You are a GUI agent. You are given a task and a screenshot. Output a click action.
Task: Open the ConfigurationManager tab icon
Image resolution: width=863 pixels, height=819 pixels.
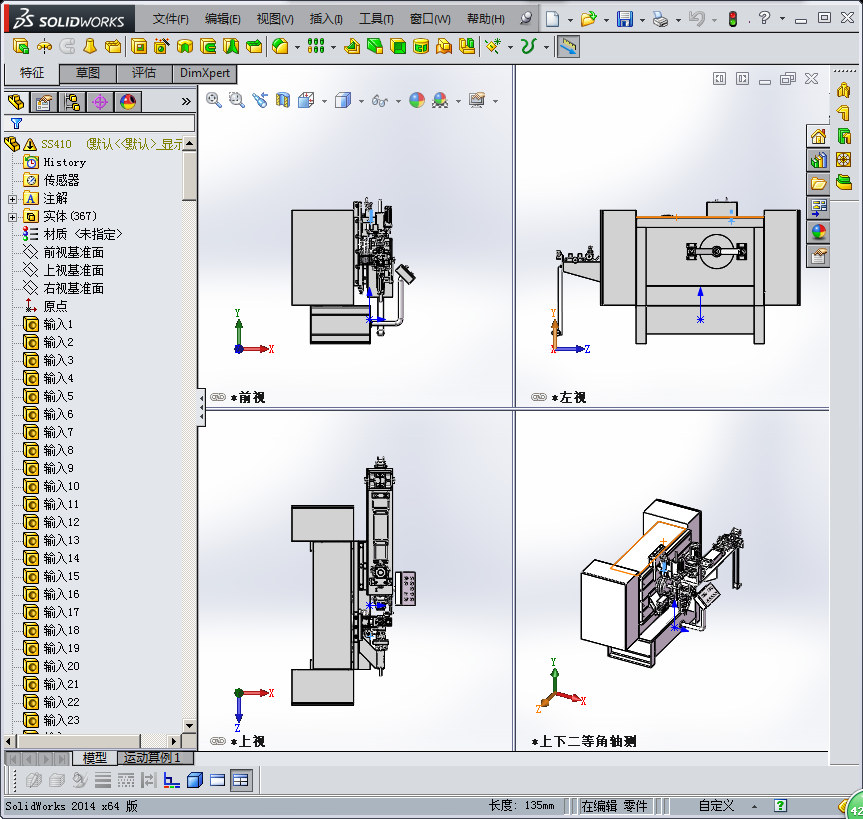point(72,102)
